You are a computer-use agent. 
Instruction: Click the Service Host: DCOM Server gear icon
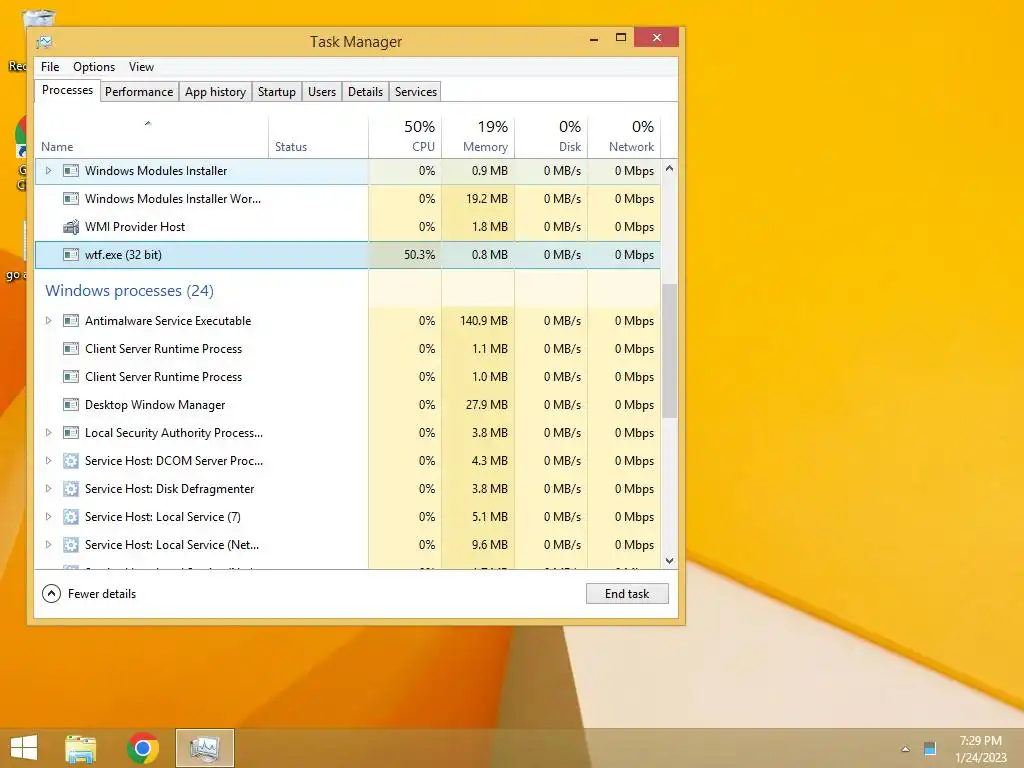click(71, 461)
